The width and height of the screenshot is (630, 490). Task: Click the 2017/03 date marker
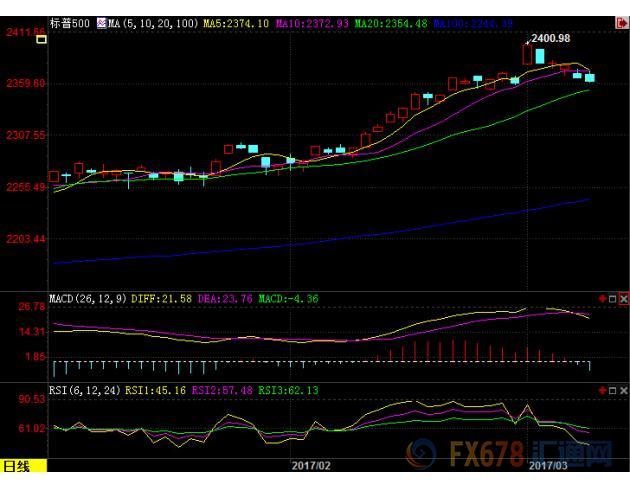coord(548,466)
